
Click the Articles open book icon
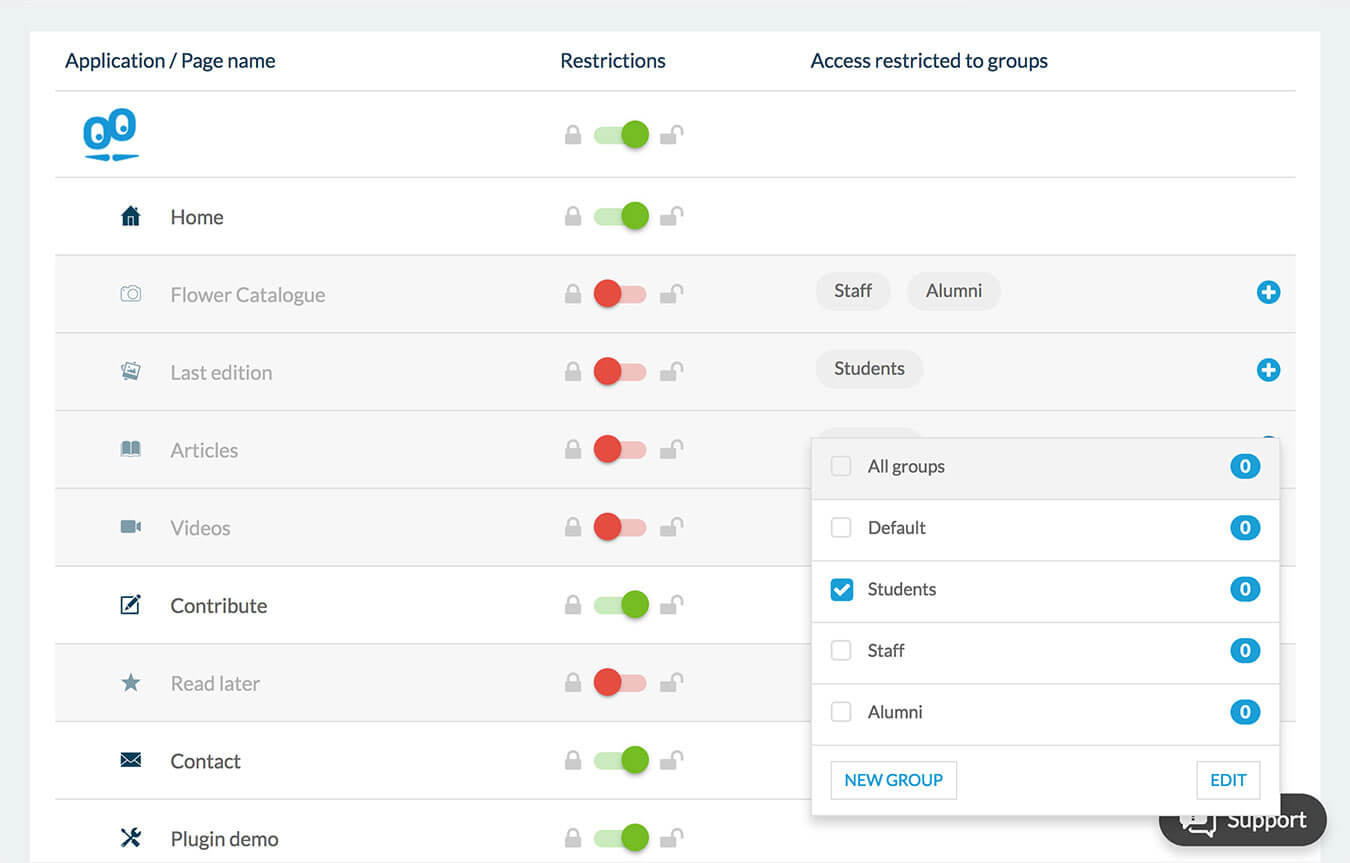(130, 449)
